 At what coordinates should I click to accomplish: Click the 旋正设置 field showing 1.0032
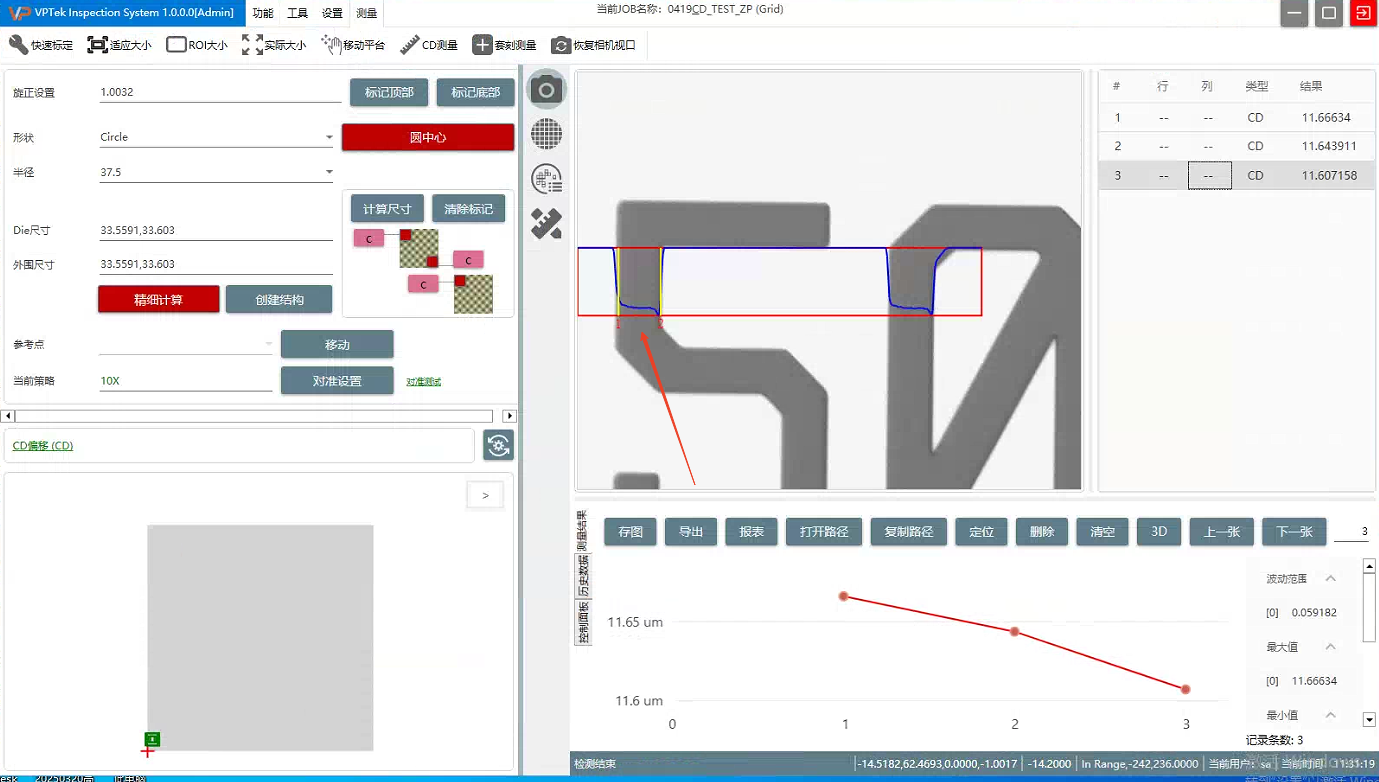pos(220,92)
